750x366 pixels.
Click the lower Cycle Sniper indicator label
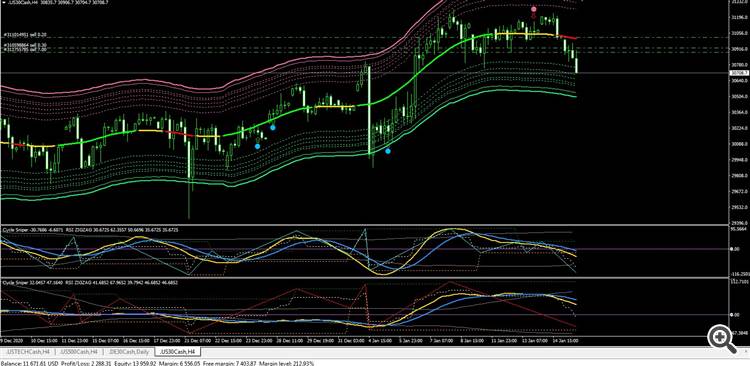90,283
